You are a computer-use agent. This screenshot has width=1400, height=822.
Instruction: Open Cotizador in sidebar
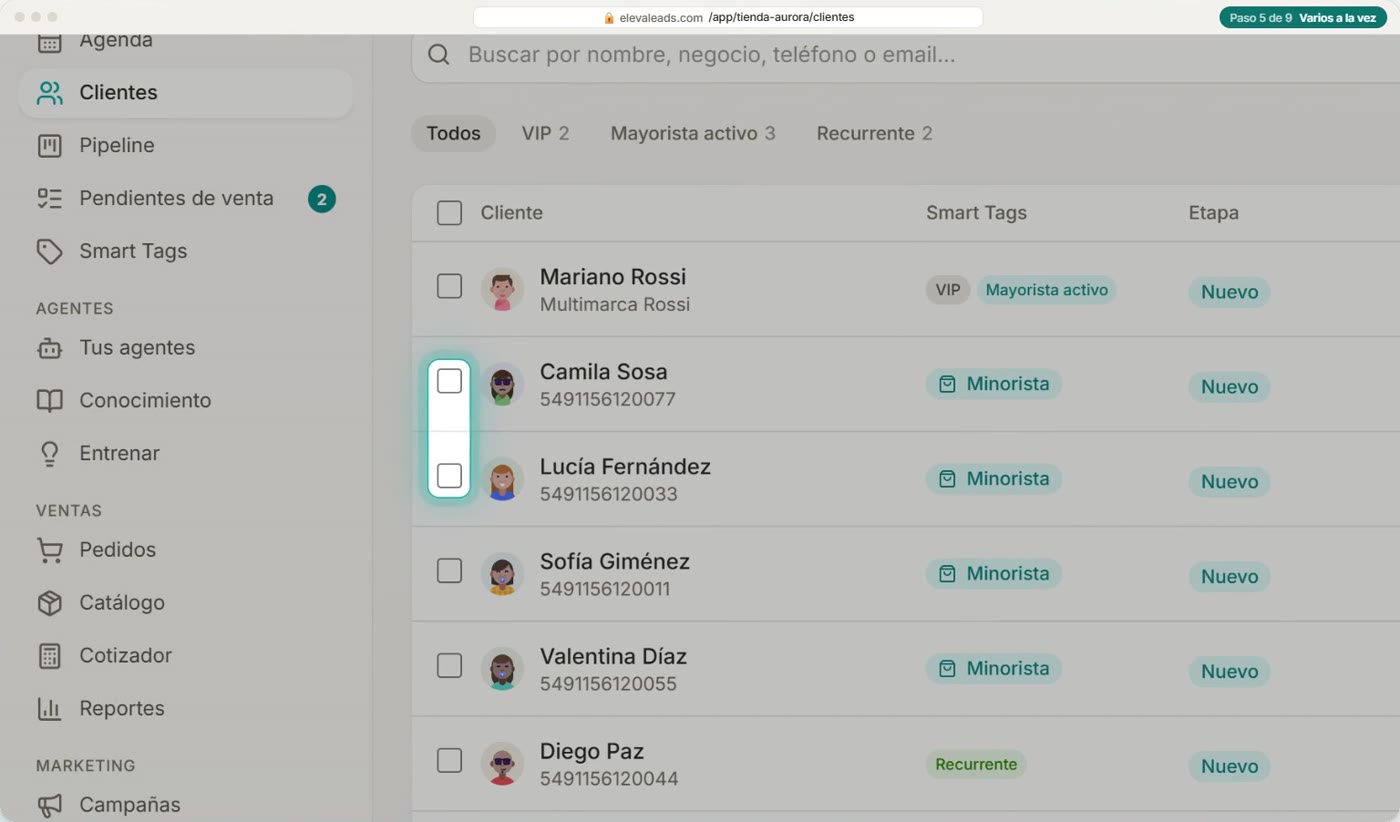click(186, 656)
